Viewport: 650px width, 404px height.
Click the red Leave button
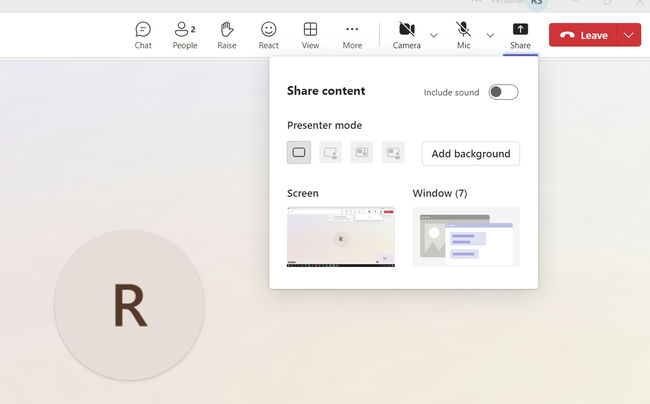pyautogui.click(x=584, y=35)
